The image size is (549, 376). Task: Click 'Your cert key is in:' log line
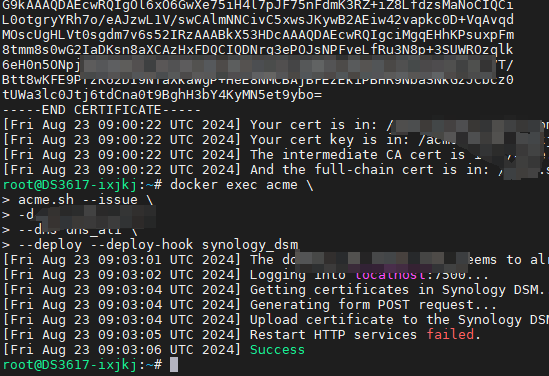point(329,140)
